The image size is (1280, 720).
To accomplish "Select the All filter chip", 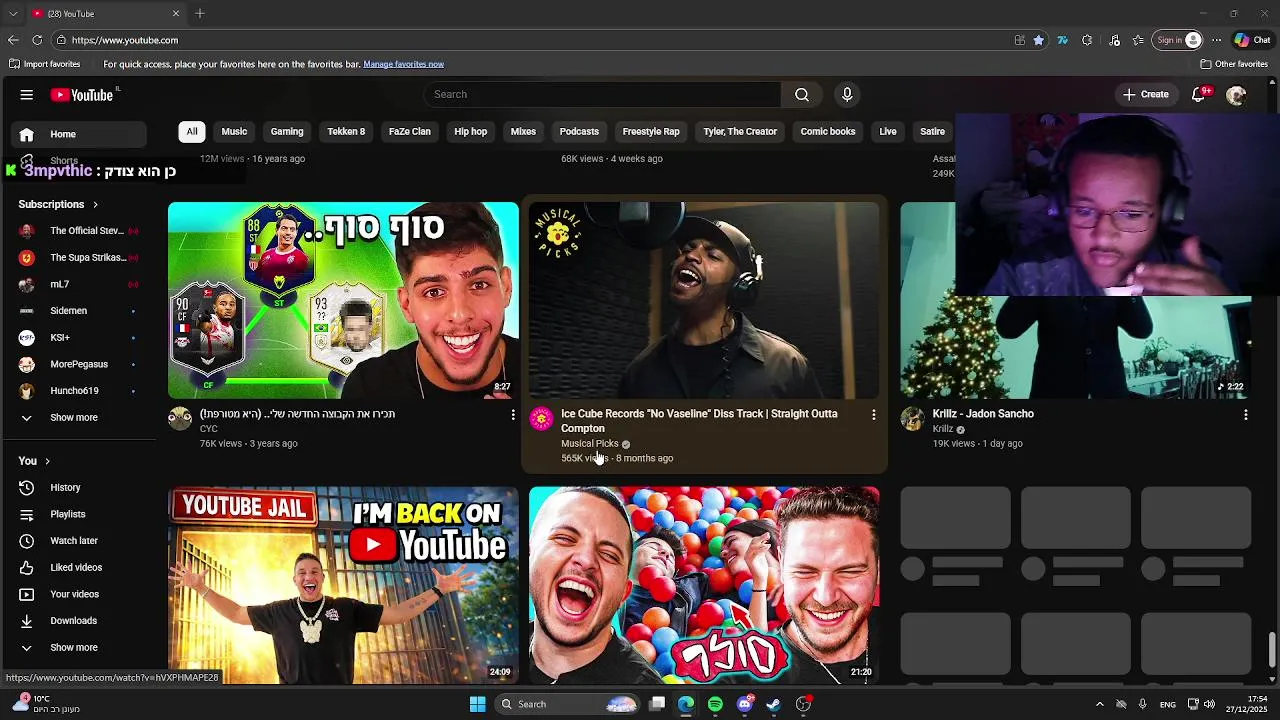I will (192, 131).
